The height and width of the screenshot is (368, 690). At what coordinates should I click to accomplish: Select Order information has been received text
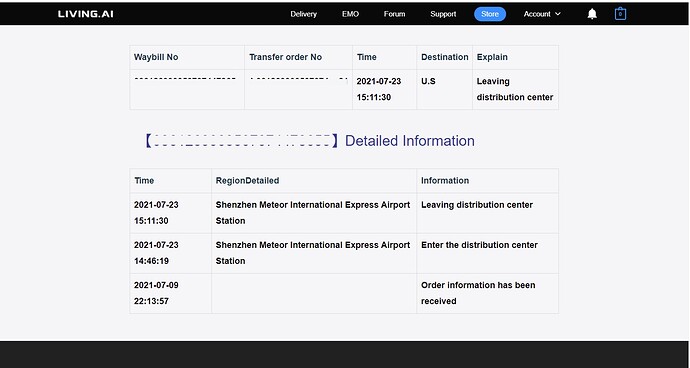[x=478, y=293]
